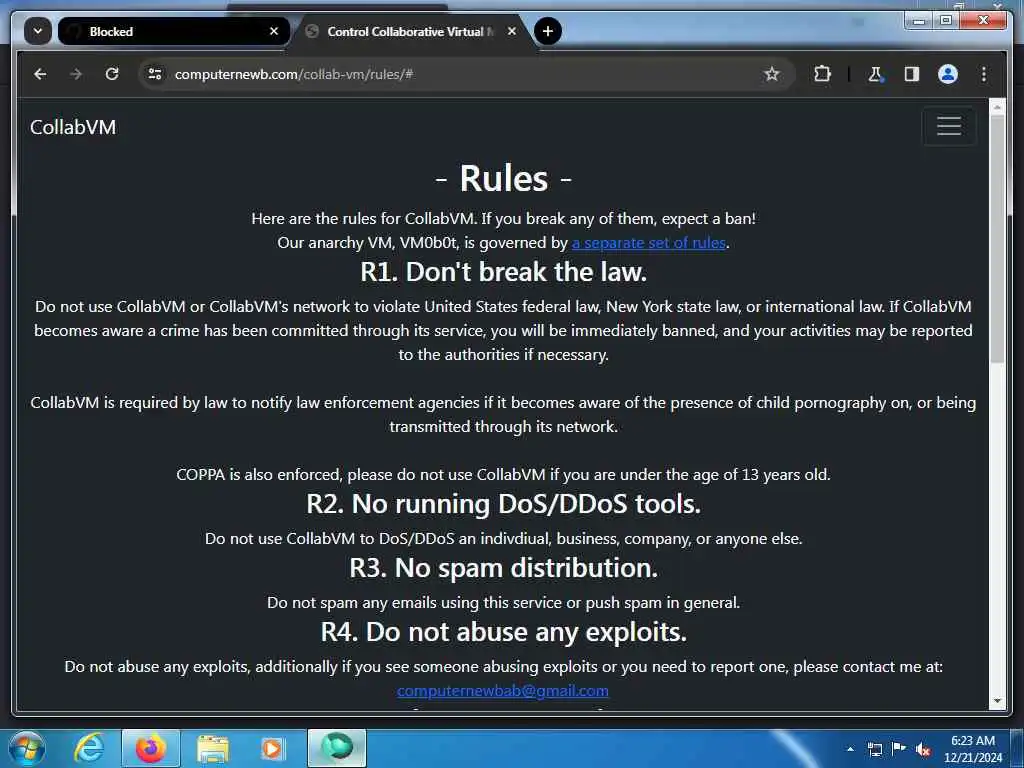Launch Internet Explorer from taskbar
Screen dimensions: 1024x768
click(89, 748)
